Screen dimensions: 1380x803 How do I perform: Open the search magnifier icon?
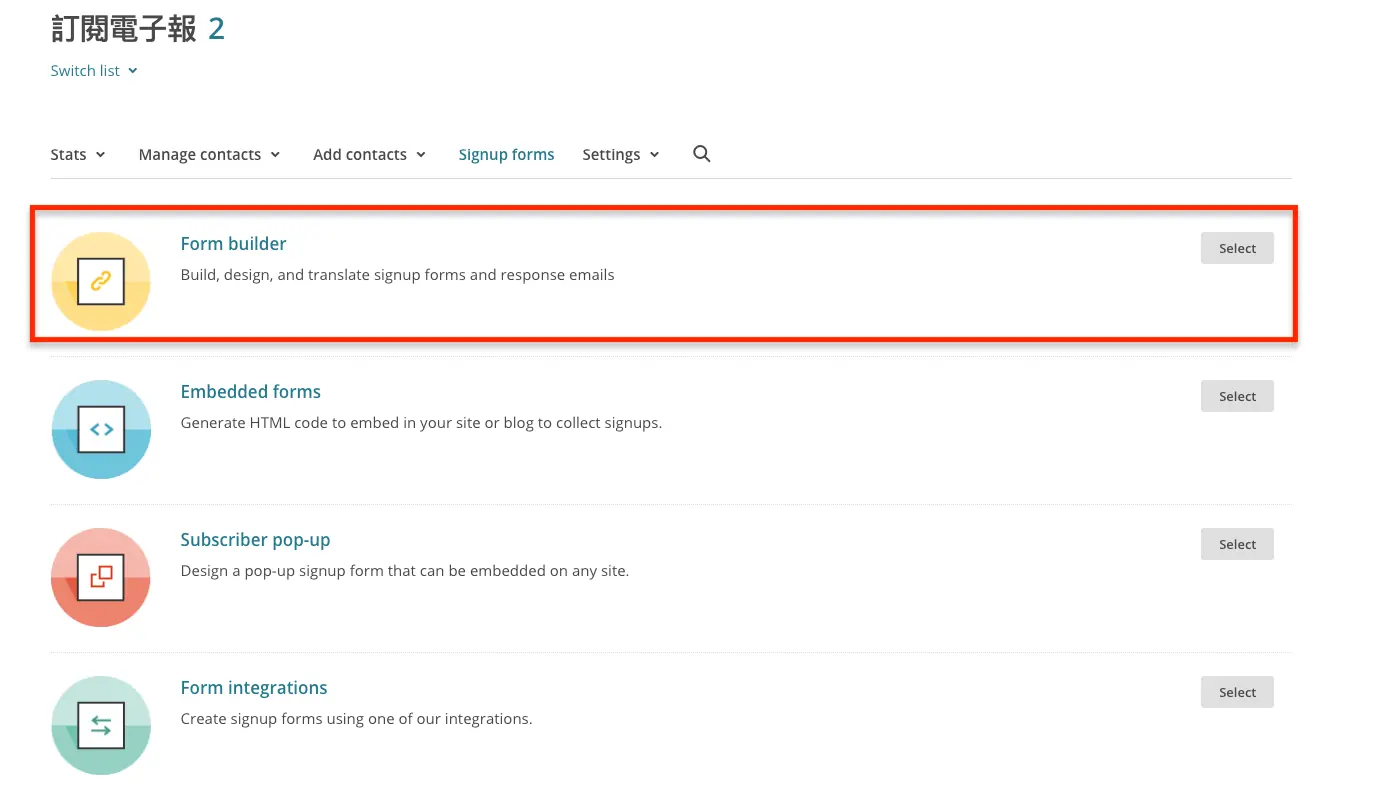coord(702,154)
